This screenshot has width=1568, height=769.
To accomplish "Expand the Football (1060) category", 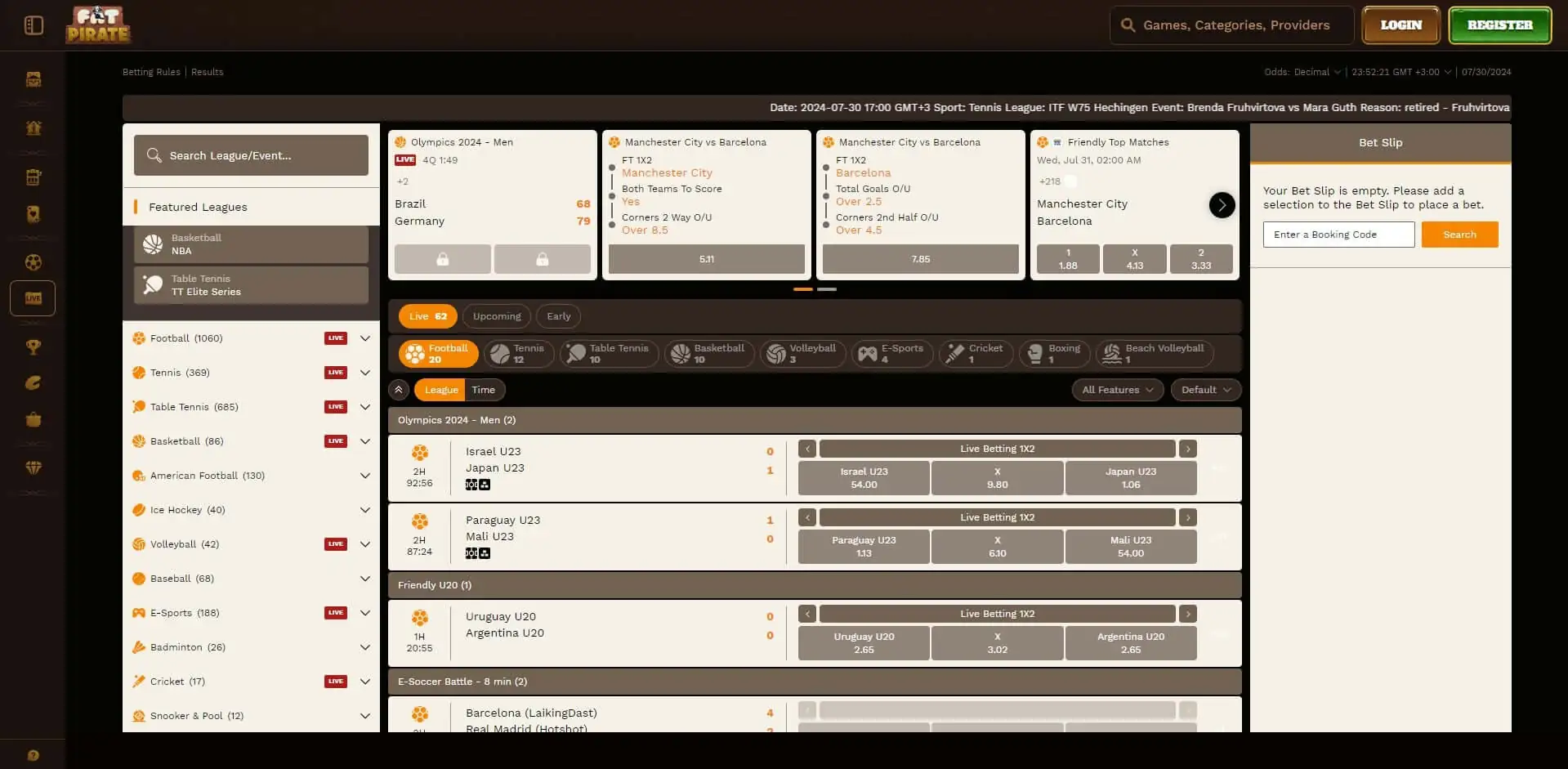I will coord(365,338).
